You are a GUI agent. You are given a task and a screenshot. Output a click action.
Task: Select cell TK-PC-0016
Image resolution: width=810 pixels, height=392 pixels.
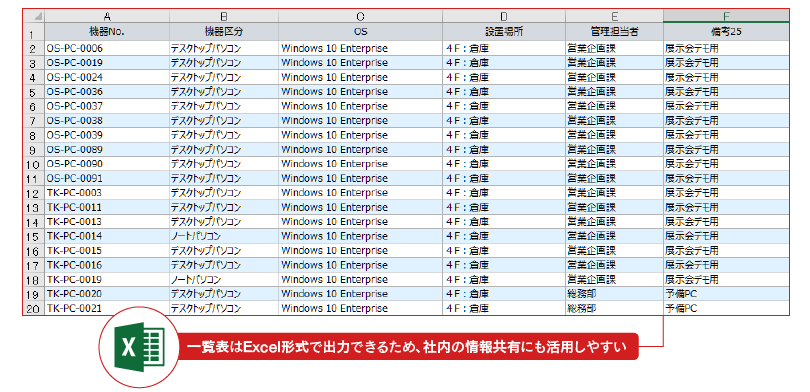tap(107, 265)
